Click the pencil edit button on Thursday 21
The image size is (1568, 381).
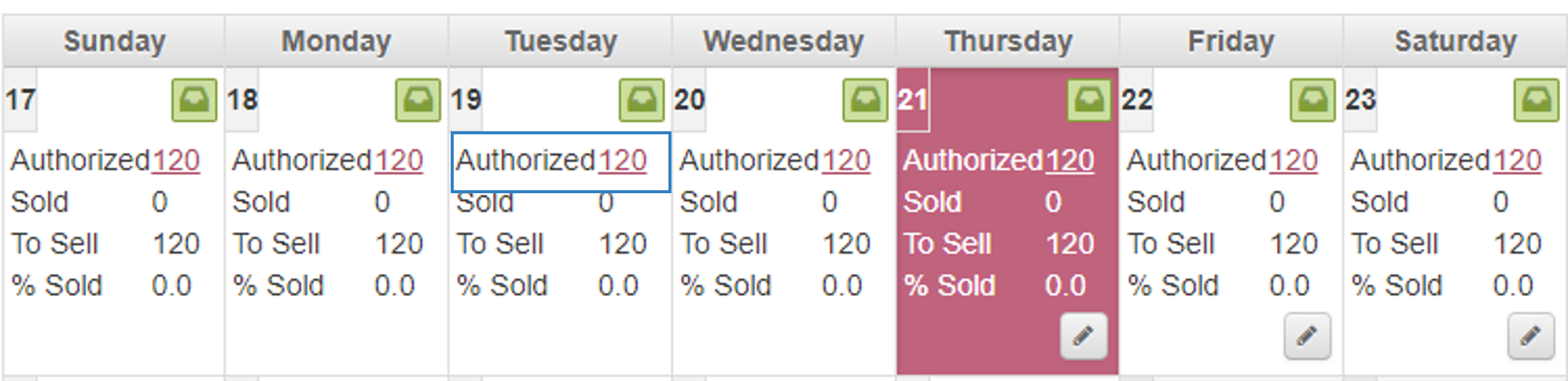click(x=1083, y=336)
